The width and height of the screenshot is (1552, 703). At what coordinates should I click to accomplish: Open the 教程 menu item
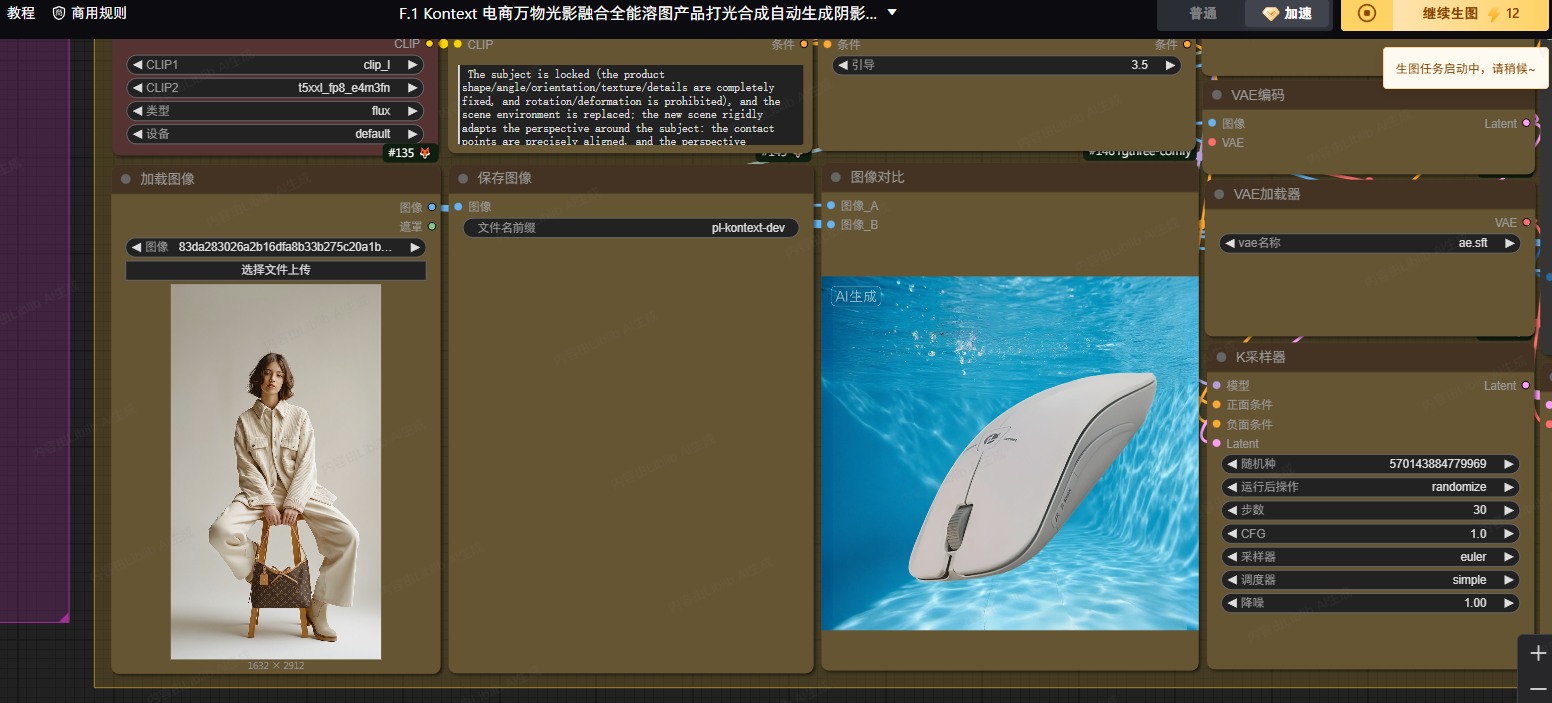tap(21, 13)
